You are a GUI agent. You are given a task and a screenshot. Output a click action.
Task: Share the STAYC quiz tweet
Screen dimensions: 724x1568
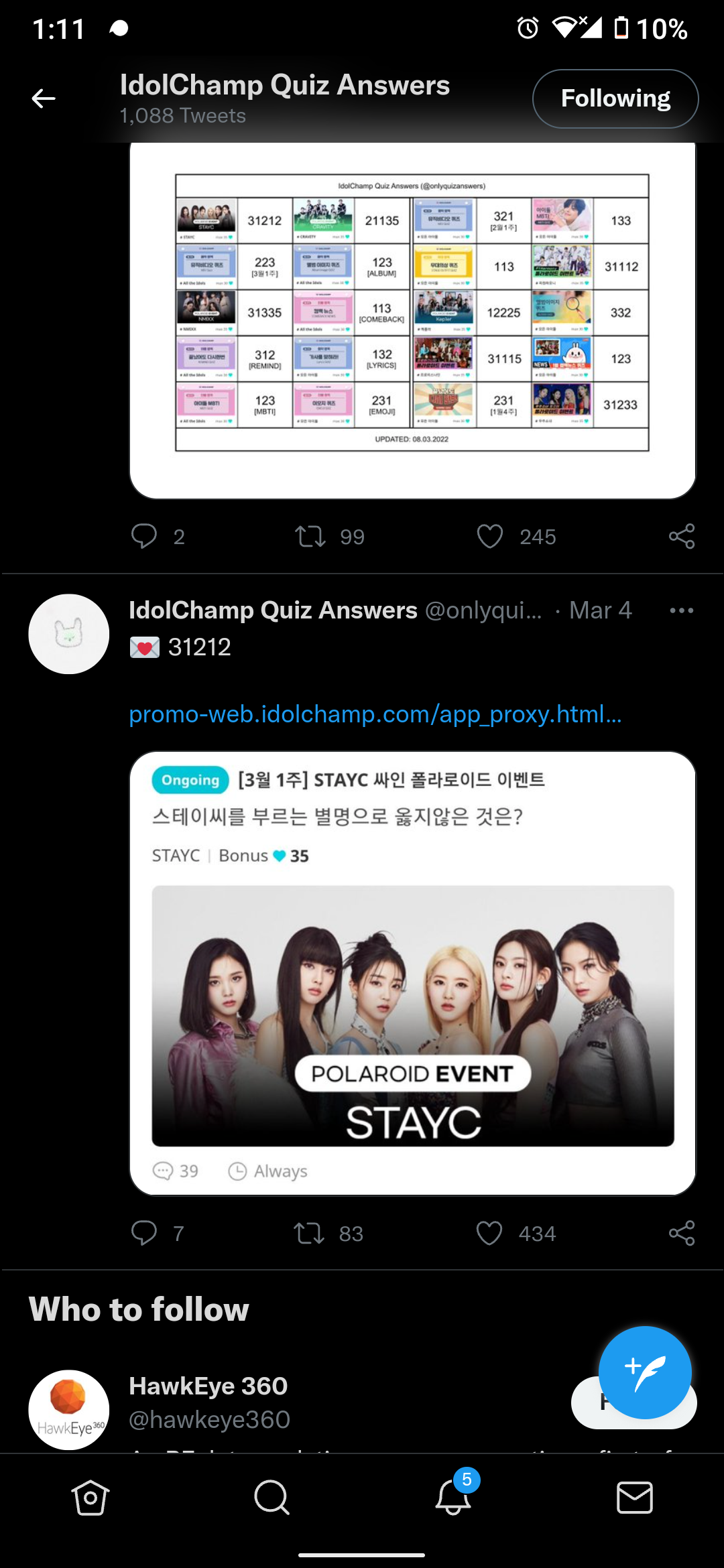[x=682, y=1233]
